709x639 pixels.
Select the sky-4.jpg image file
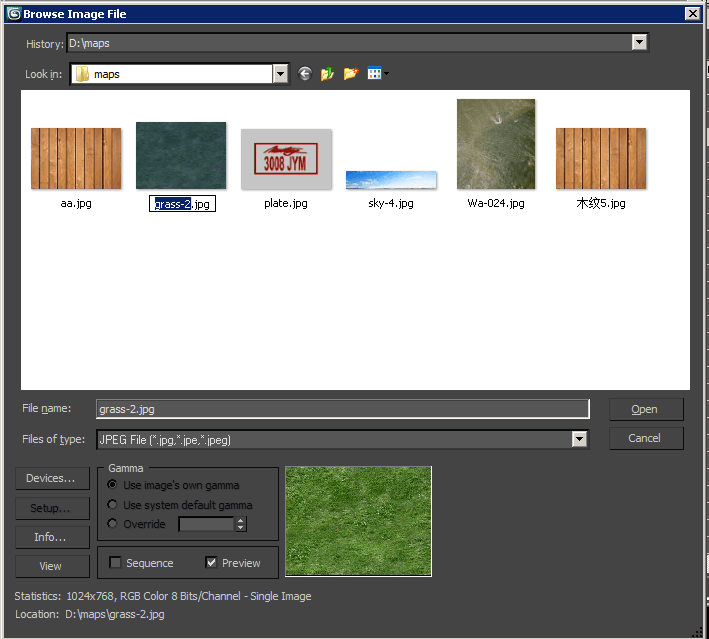pyautogui.click(x=390, y=181)
